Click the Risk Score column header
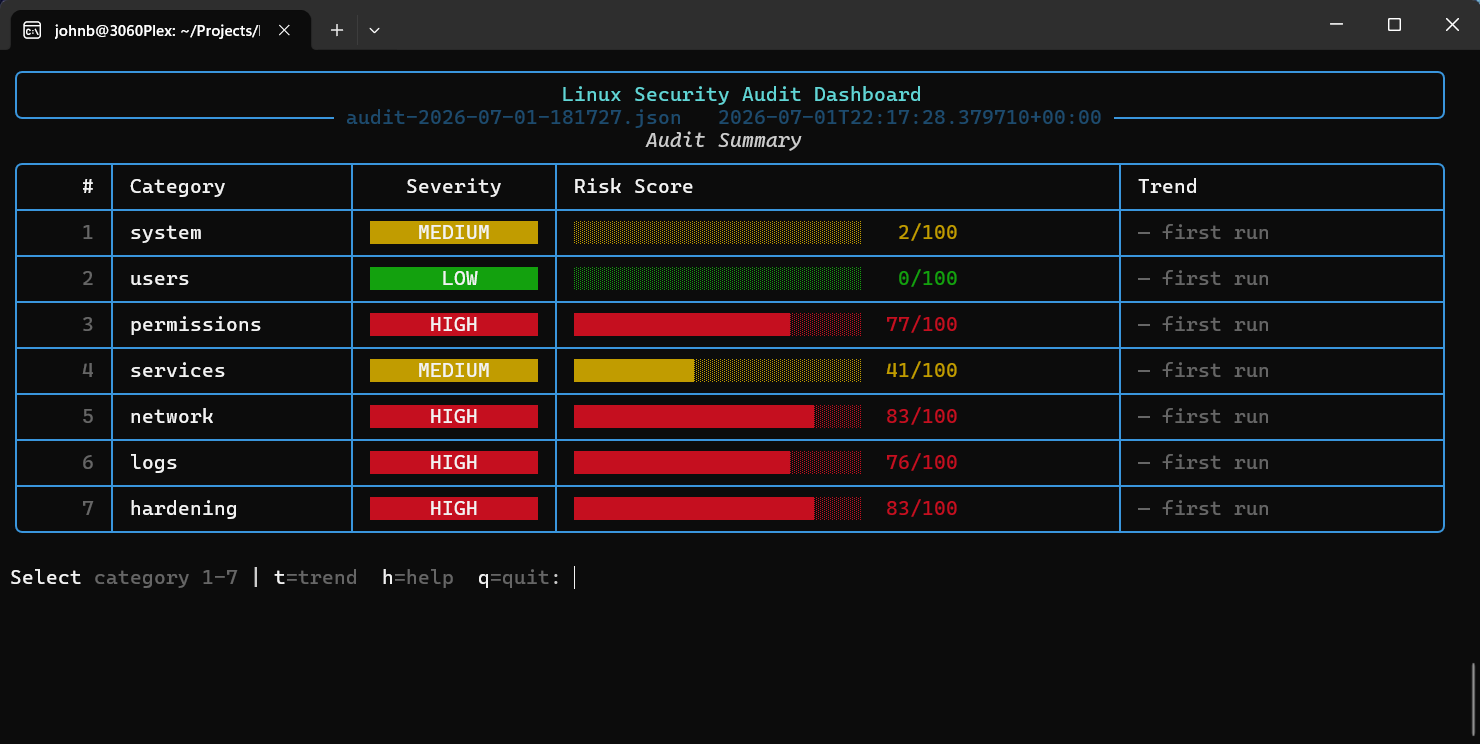 click(x=634, y=187)
